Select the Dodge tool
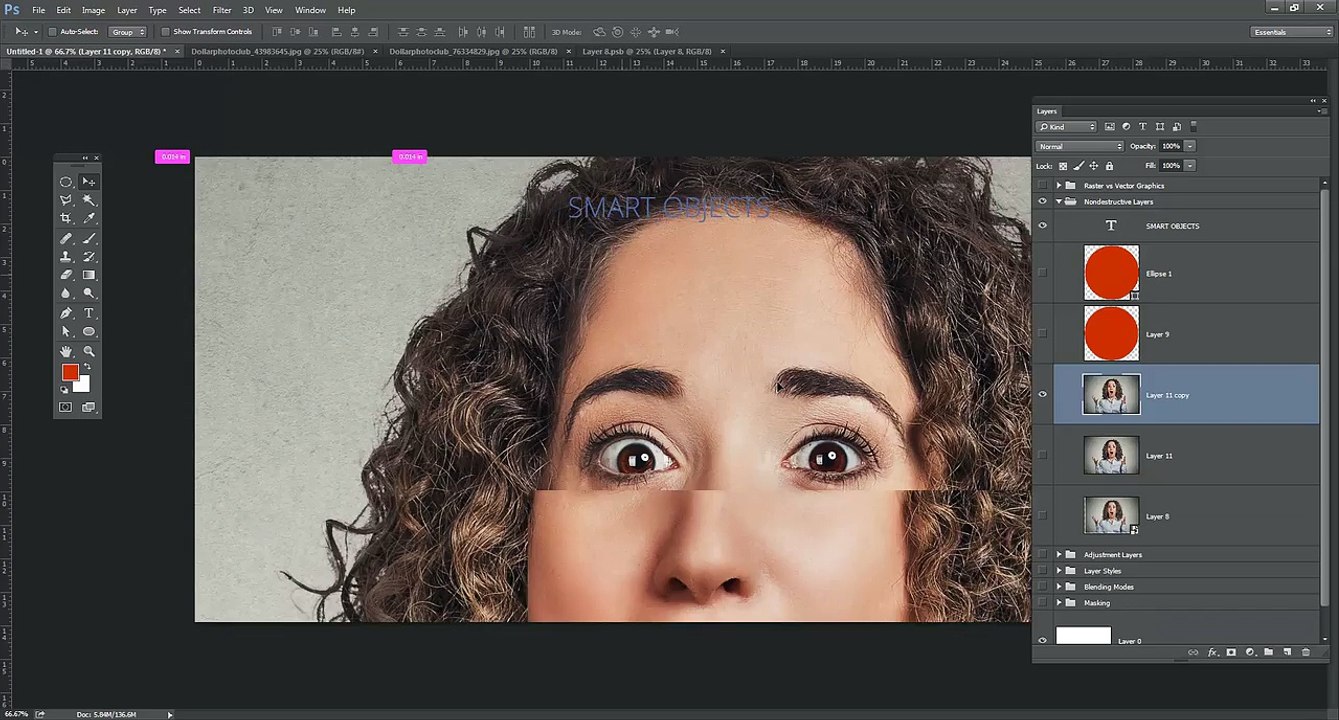The image size is (1339, 720). 89,293
